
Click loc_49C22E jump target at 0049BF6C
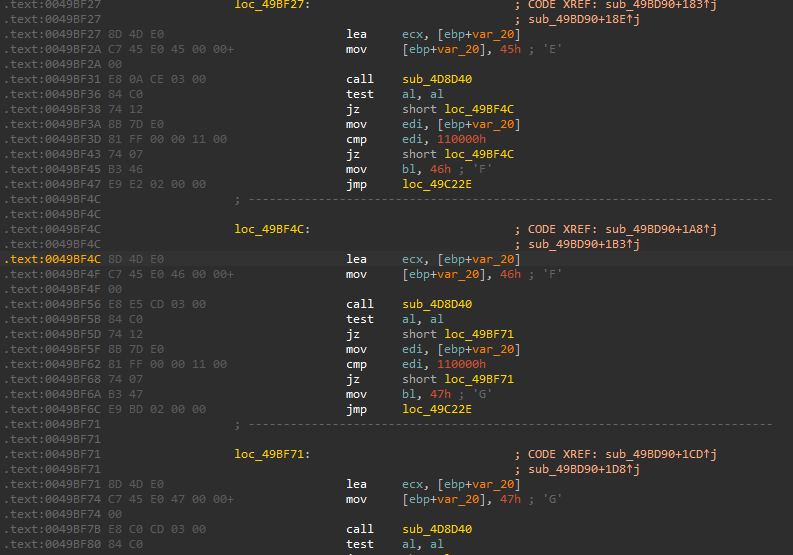437,409
